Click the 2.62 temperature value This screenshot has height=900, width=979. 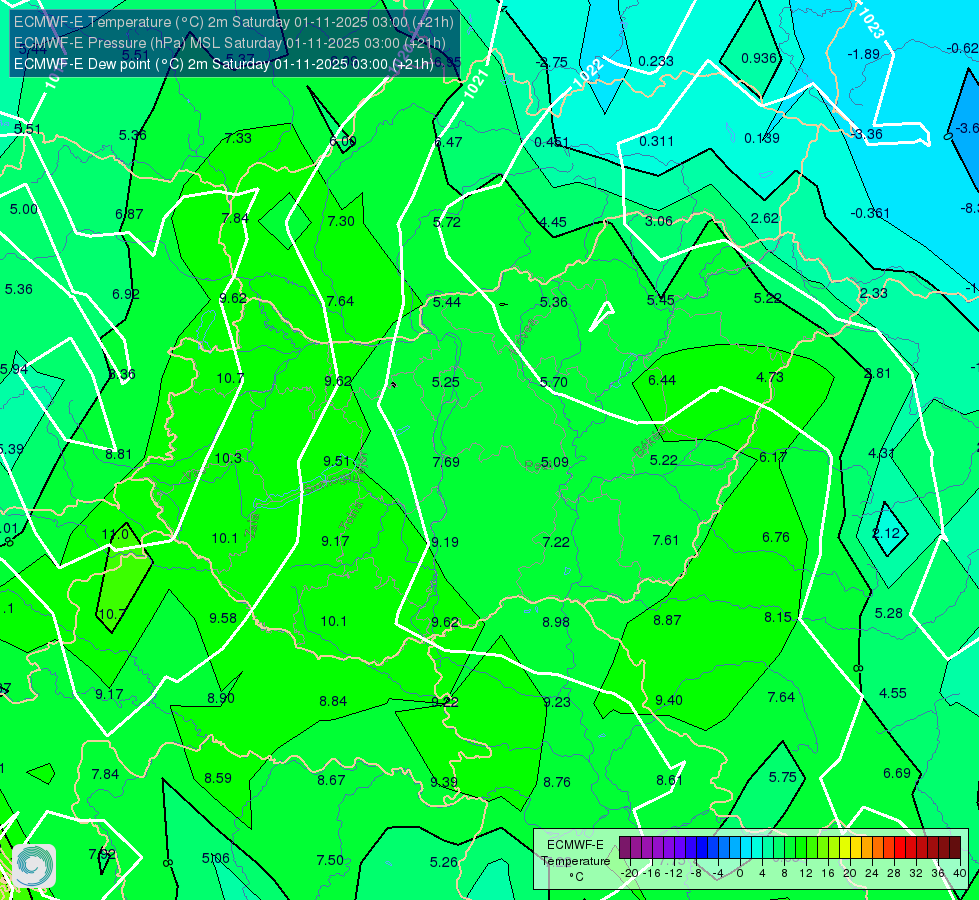click(765, 218)
